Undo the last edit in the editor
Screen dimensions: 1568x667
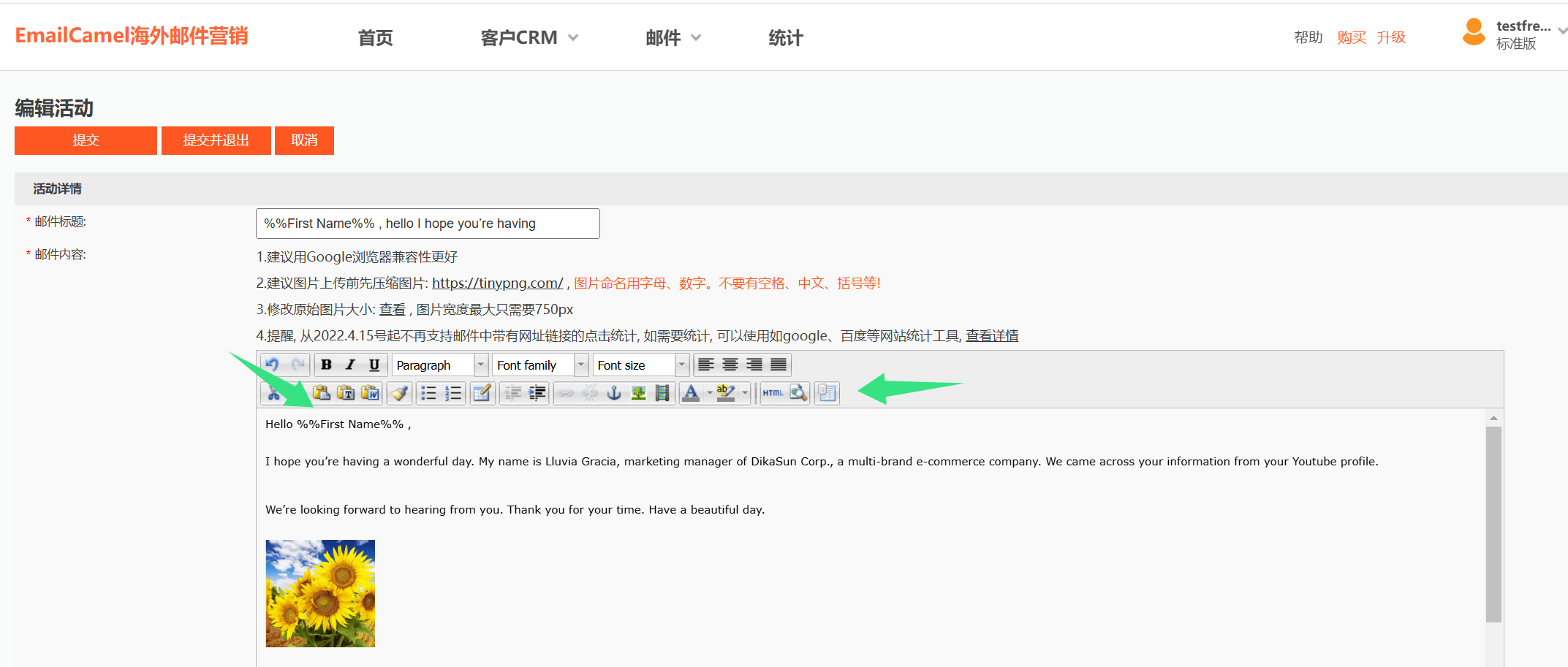[273, 365]
